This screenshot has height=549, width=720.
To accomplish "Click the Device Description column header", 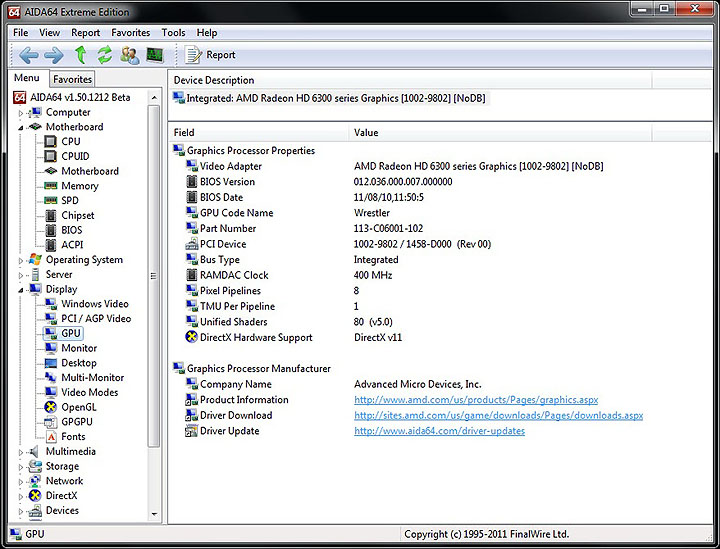I will click(x=410, y=80).
